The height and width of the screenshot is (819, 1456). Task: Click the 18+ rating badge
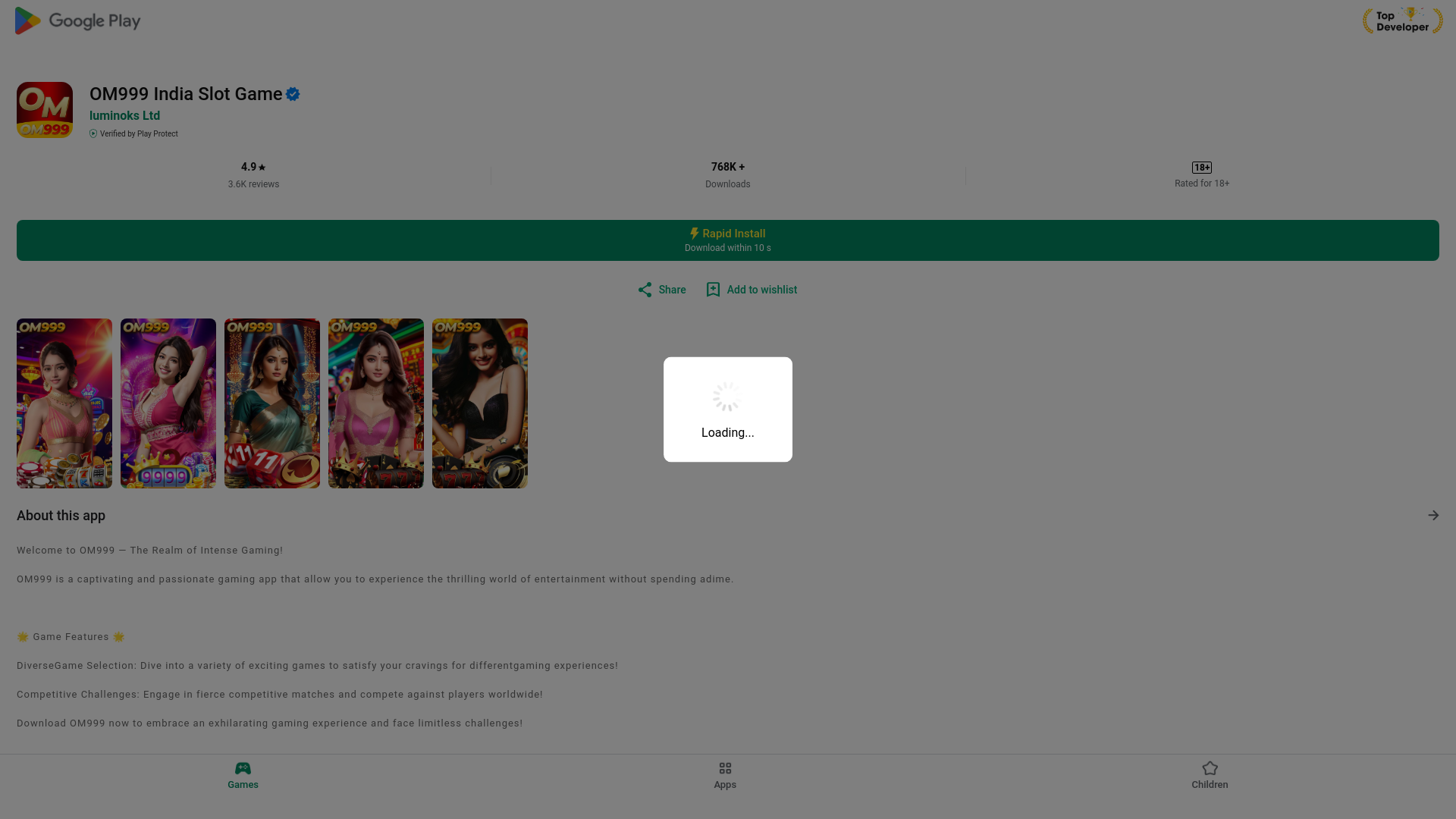point(1202,168)
